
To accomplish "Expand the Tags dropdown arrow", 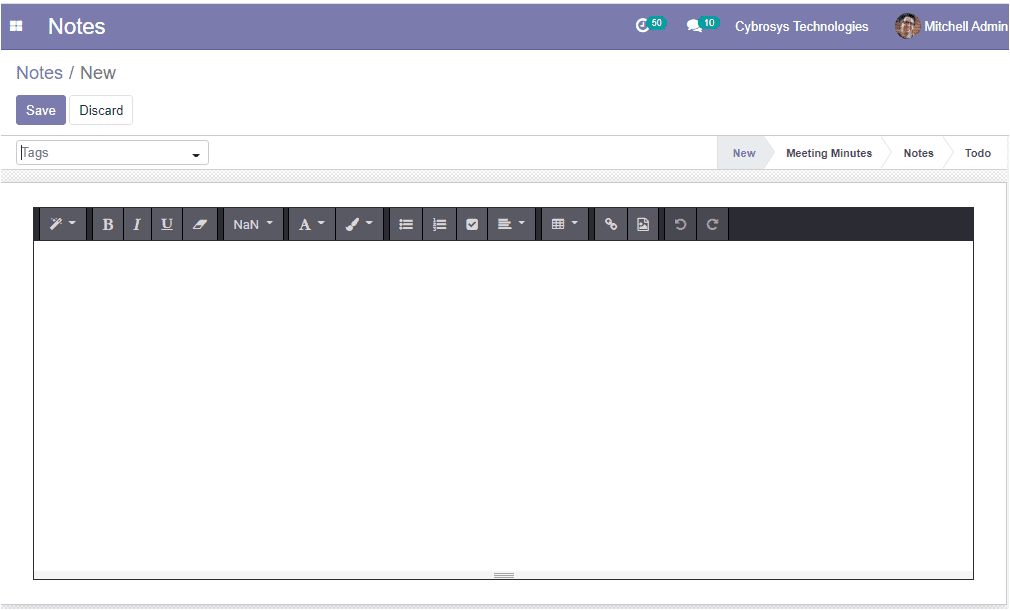I will pos(196,155).
